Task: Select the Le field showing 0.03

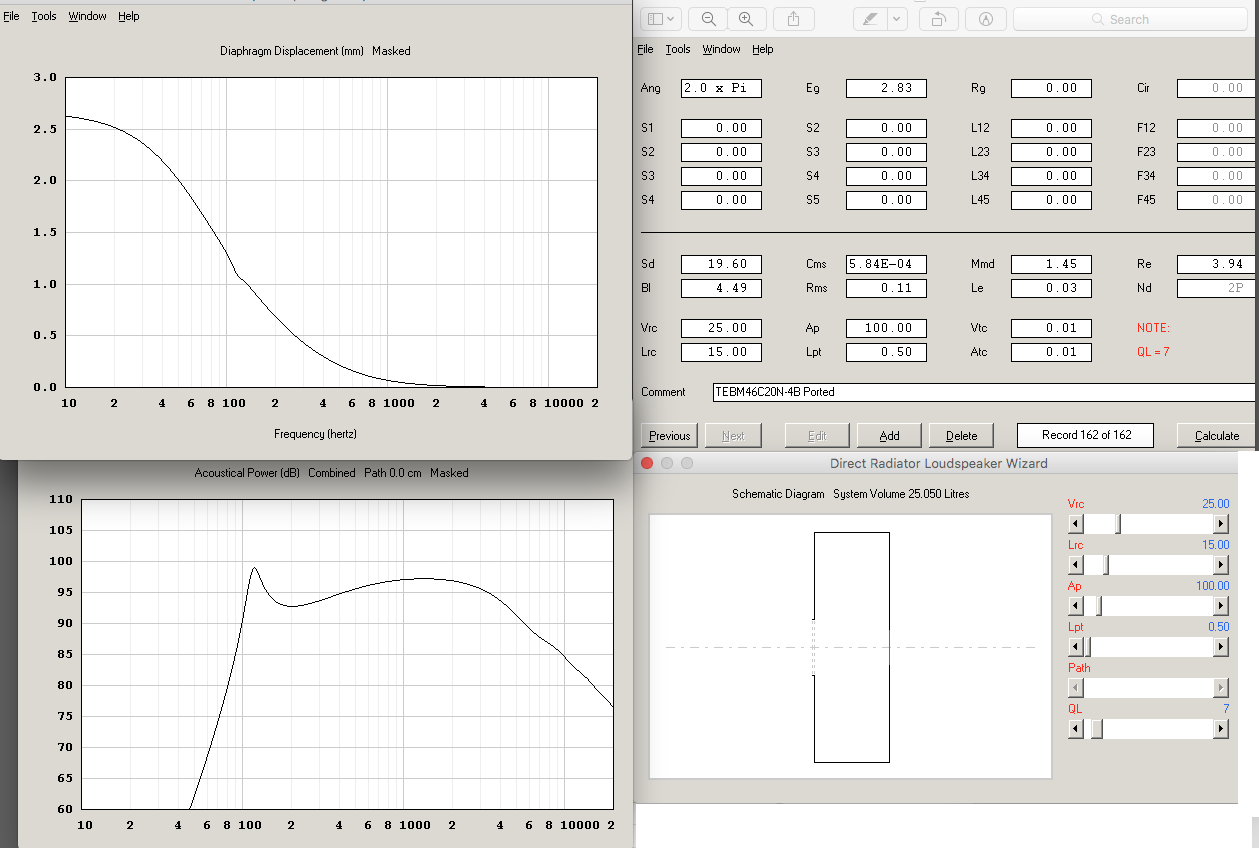Action: (x=1051, y=288)
